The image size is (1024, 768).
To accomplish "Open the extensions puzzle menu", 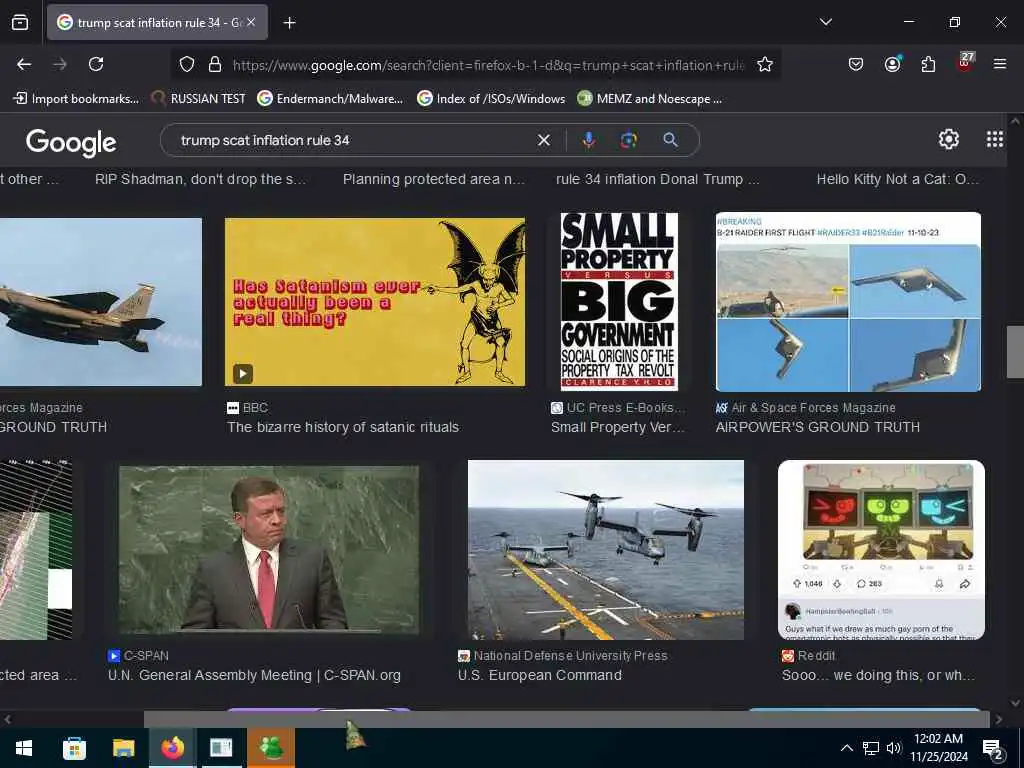I will click(928, 64).
